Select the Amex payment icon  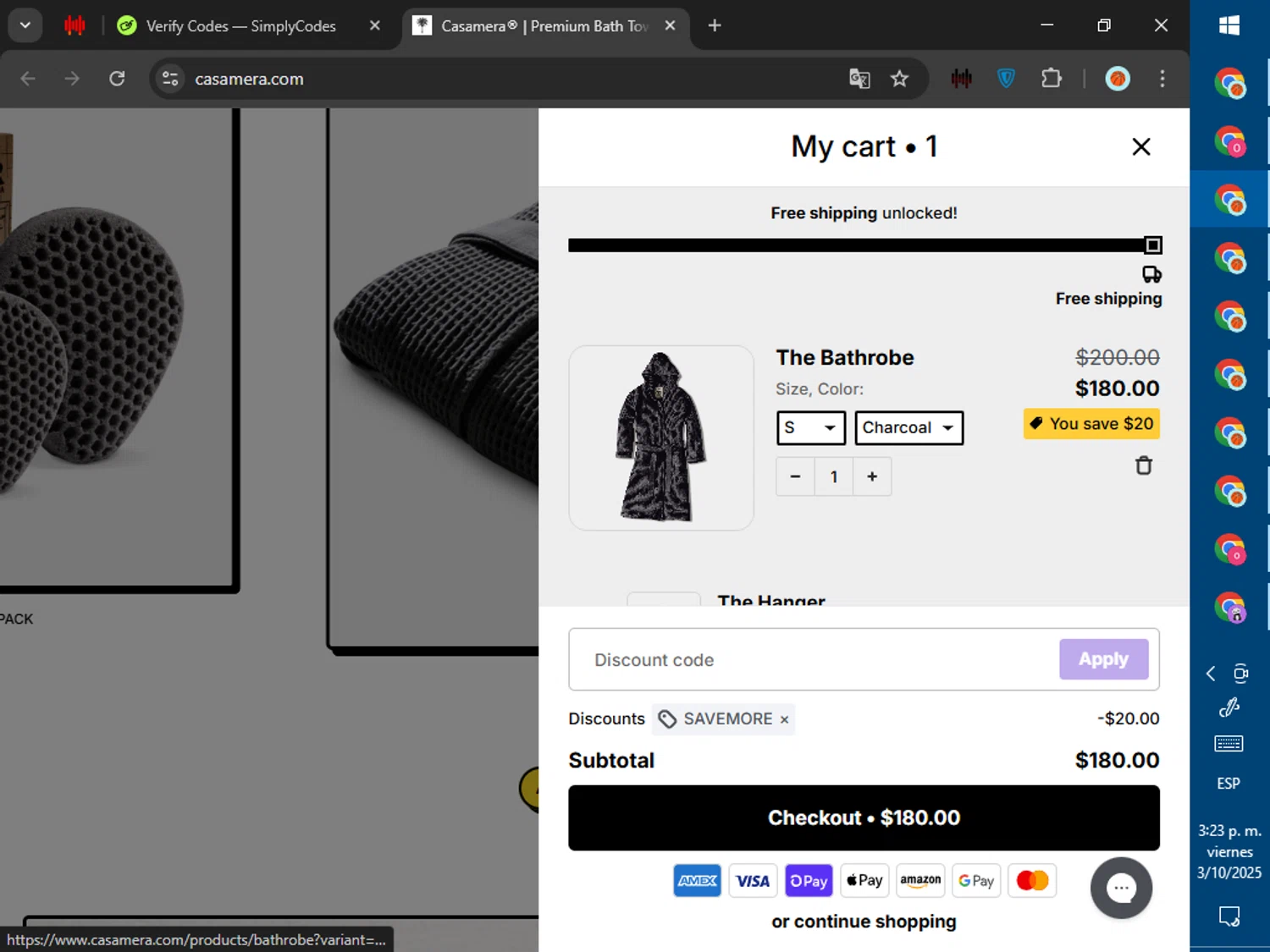point(697,881)
